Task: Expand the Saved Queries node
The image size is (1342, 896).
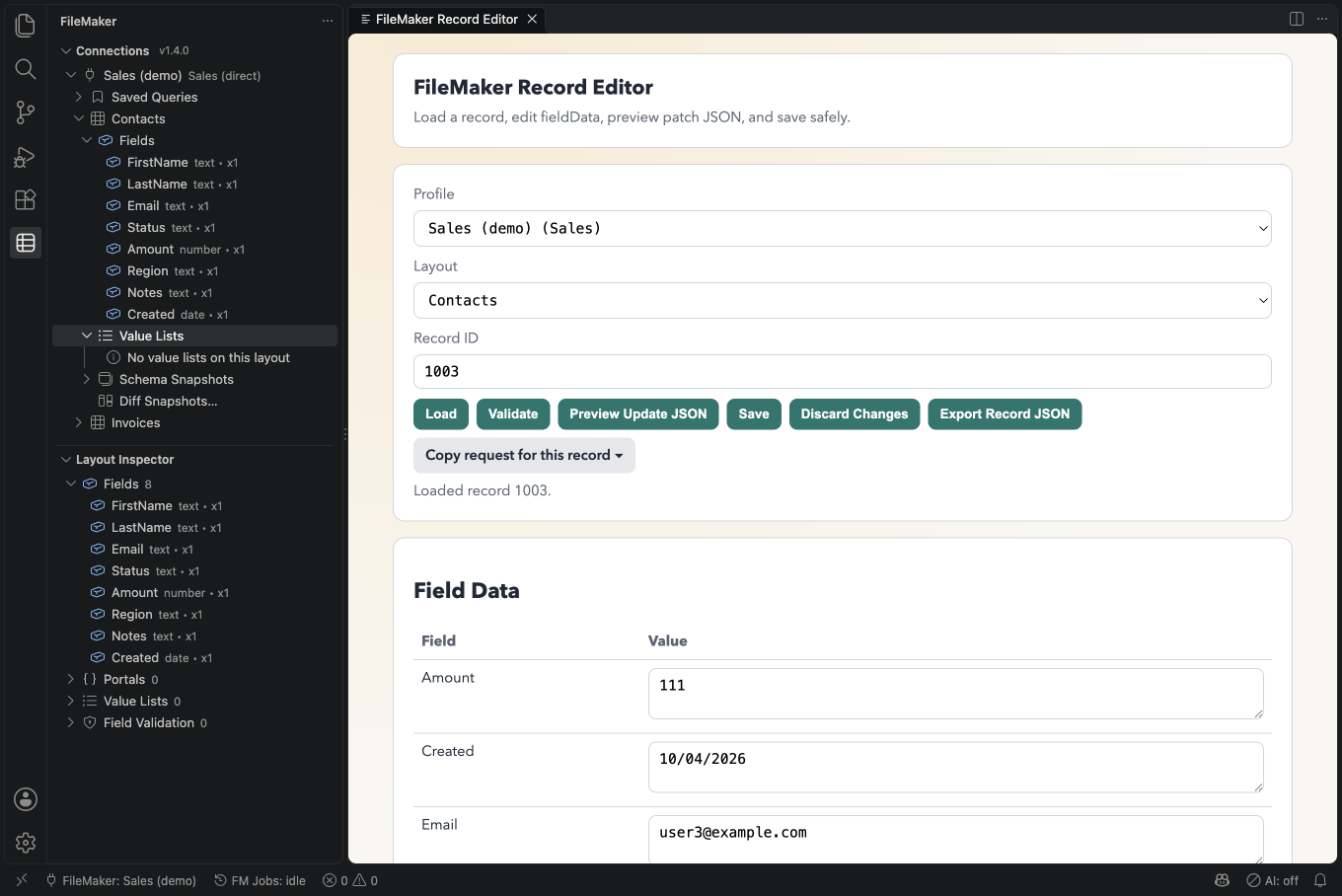Action: (x=80, y=97)
